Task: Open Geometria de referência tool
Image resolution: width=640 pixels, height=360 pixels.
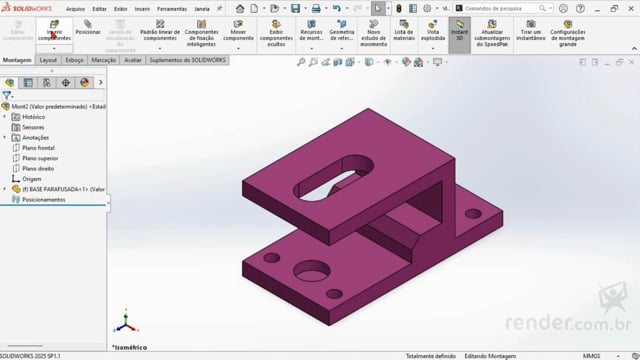Action: [342, 30]
